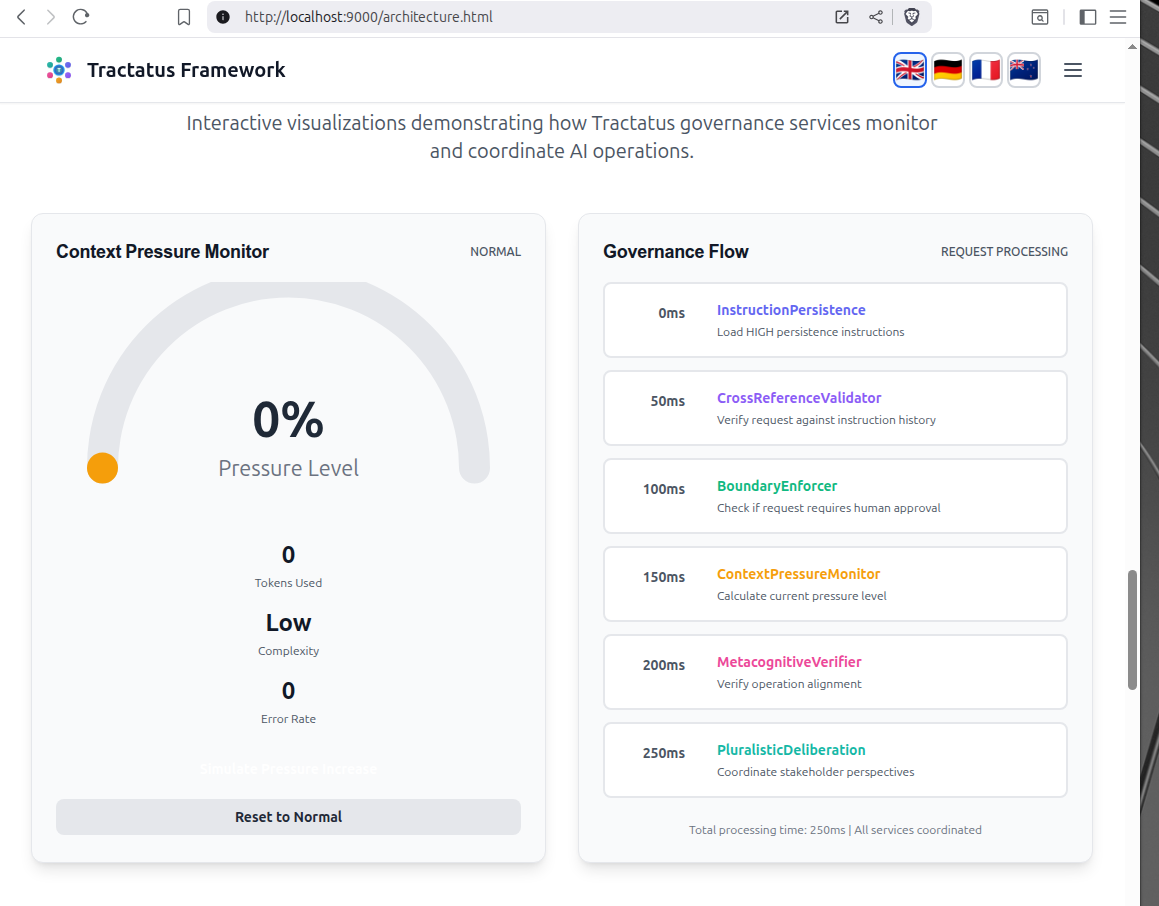Bookmark this page using the bookmark icon
Image resolution: width=1159 pixels, height=906 pixels.
point(184,17)
